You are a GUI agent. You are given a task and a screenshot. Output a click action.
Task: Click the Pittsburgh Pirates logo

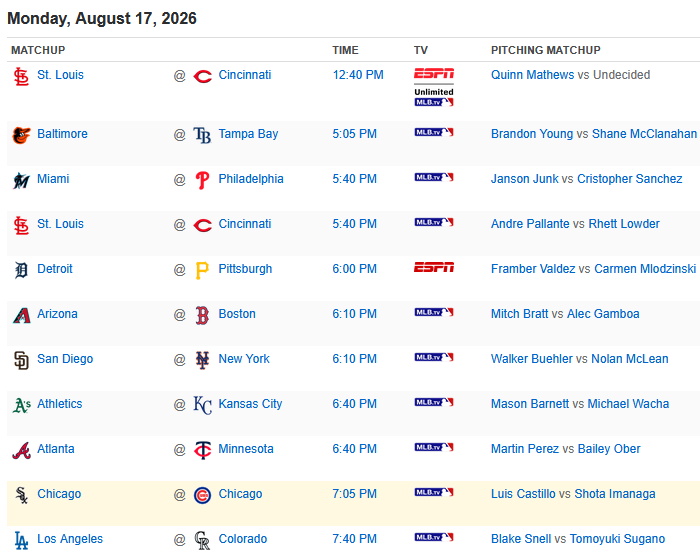pyautogui.click(x=202, y=270)
